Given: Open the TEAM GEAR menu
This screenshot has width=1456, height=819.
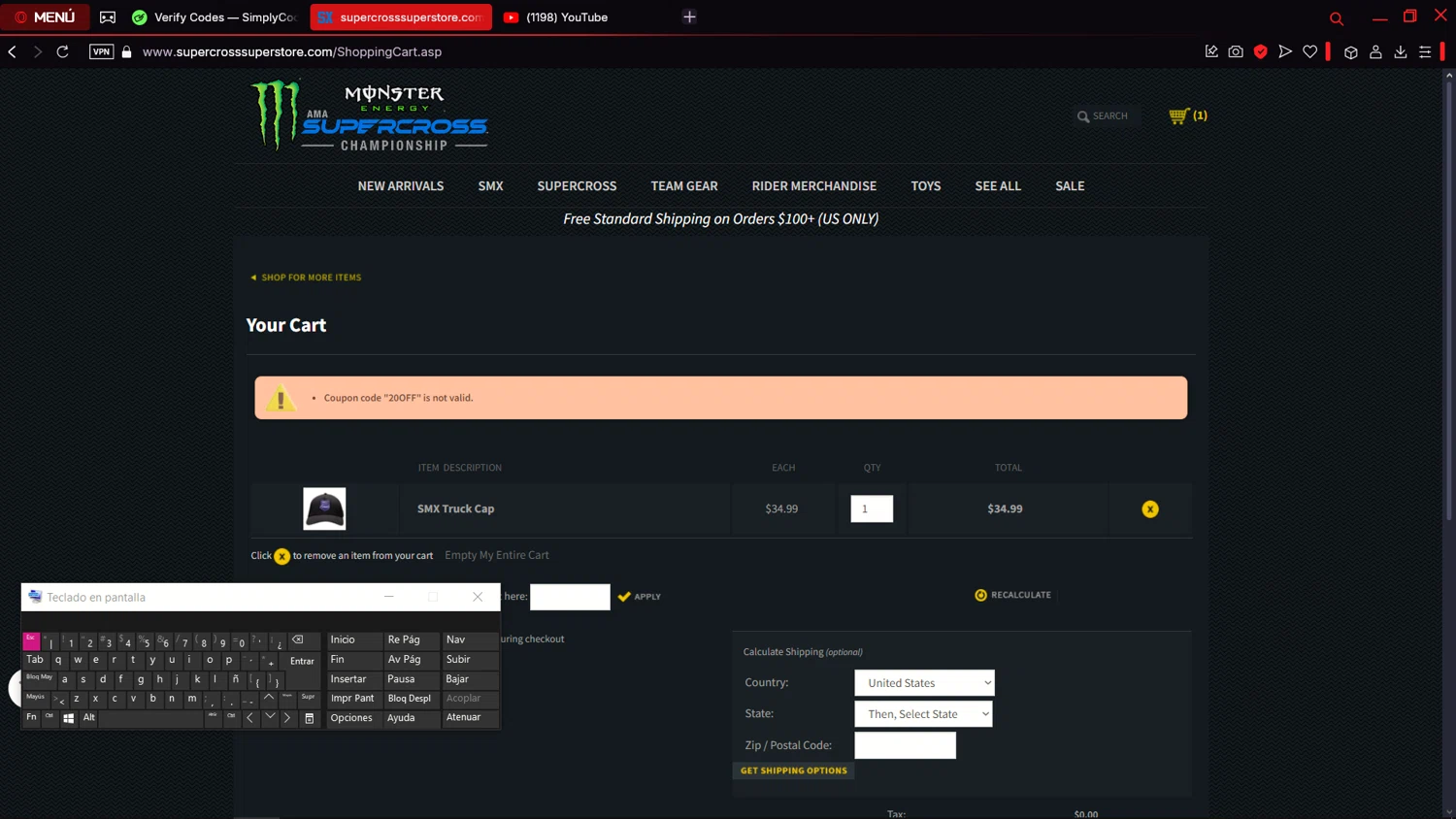Looking at the screenshot, I should 684,186.
